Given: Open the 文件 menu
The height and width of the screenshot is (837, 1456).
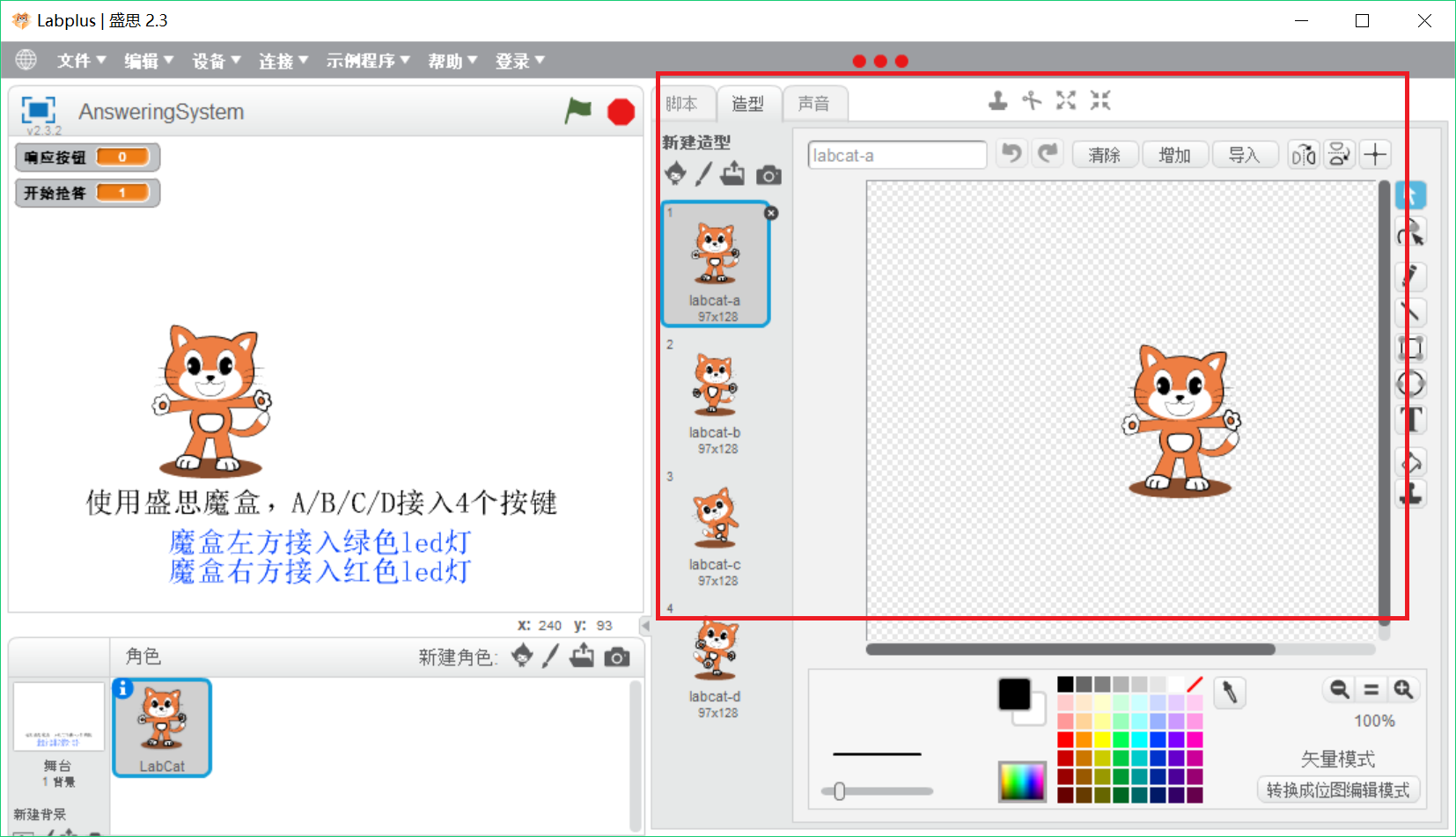Looking at the screenshot, I should tap(81, 61).
